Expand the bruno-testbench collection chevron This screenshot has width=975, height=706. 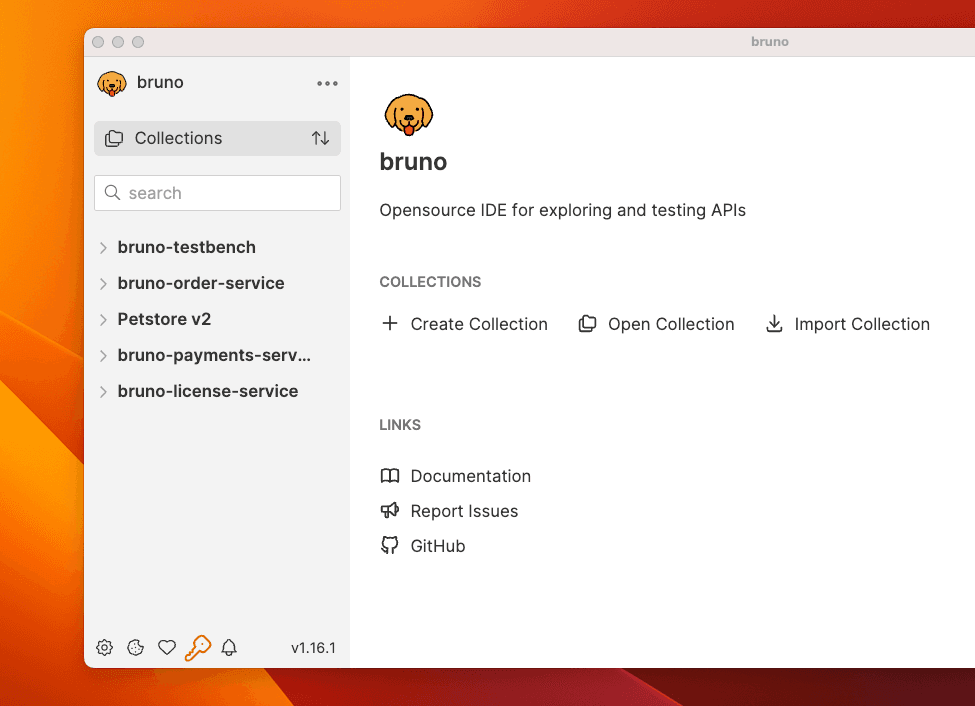(x=103, y=248)
